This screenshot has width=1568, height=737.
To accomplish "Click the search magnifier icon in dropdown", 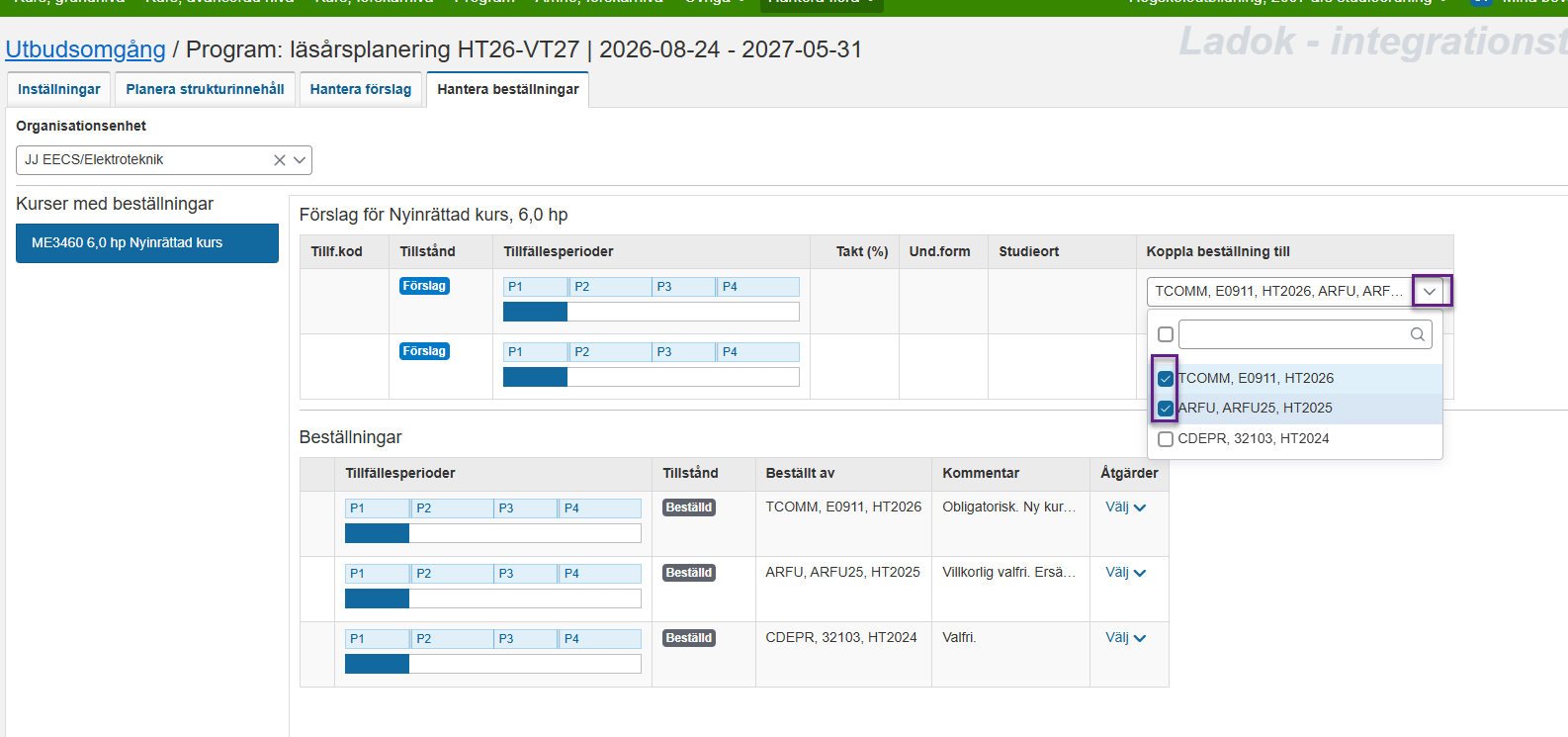I will [x=1417, y=334].
